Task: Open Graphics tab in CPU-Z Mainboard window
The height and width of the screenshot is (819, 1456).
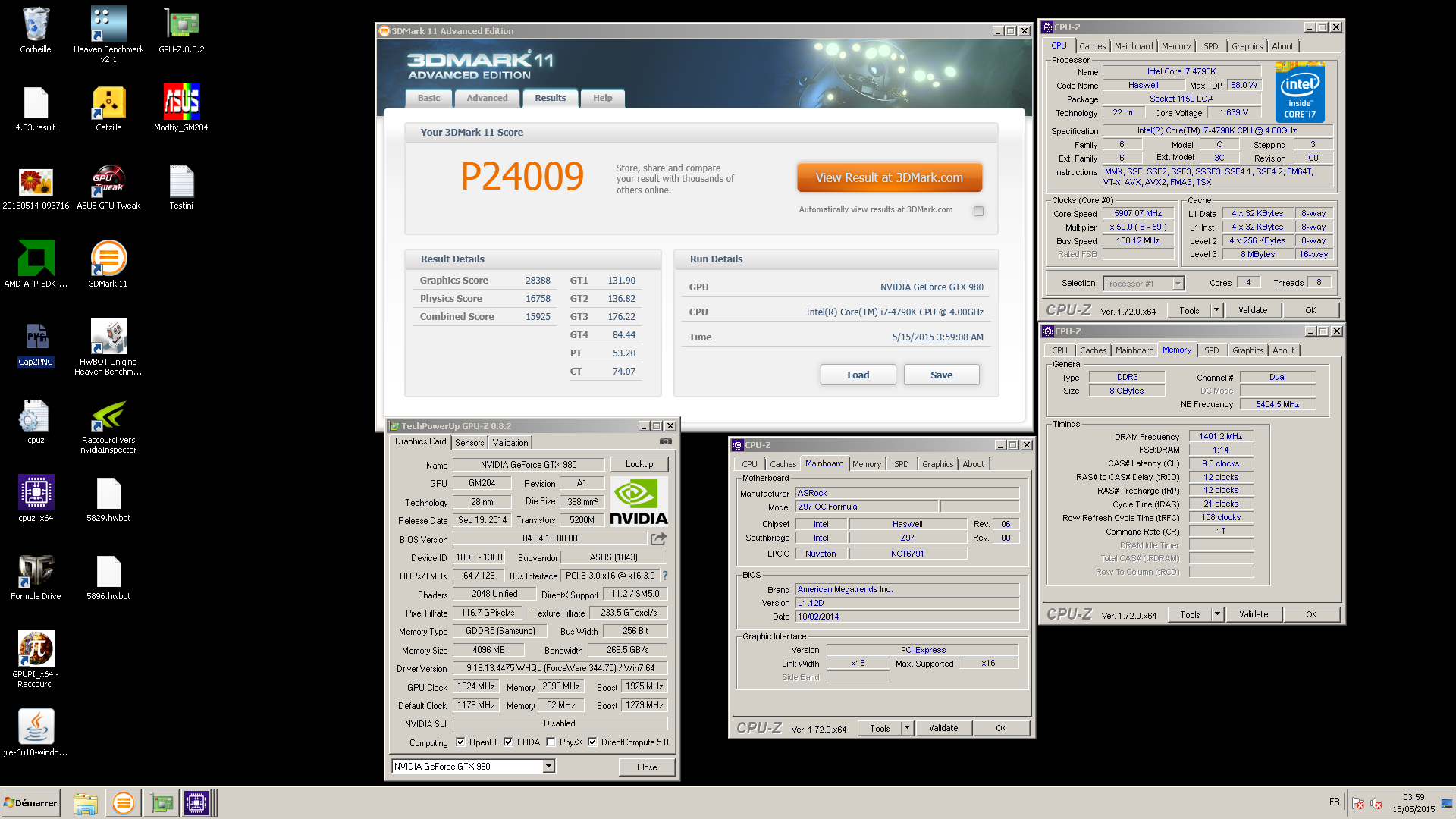Action: pos(938,464)
